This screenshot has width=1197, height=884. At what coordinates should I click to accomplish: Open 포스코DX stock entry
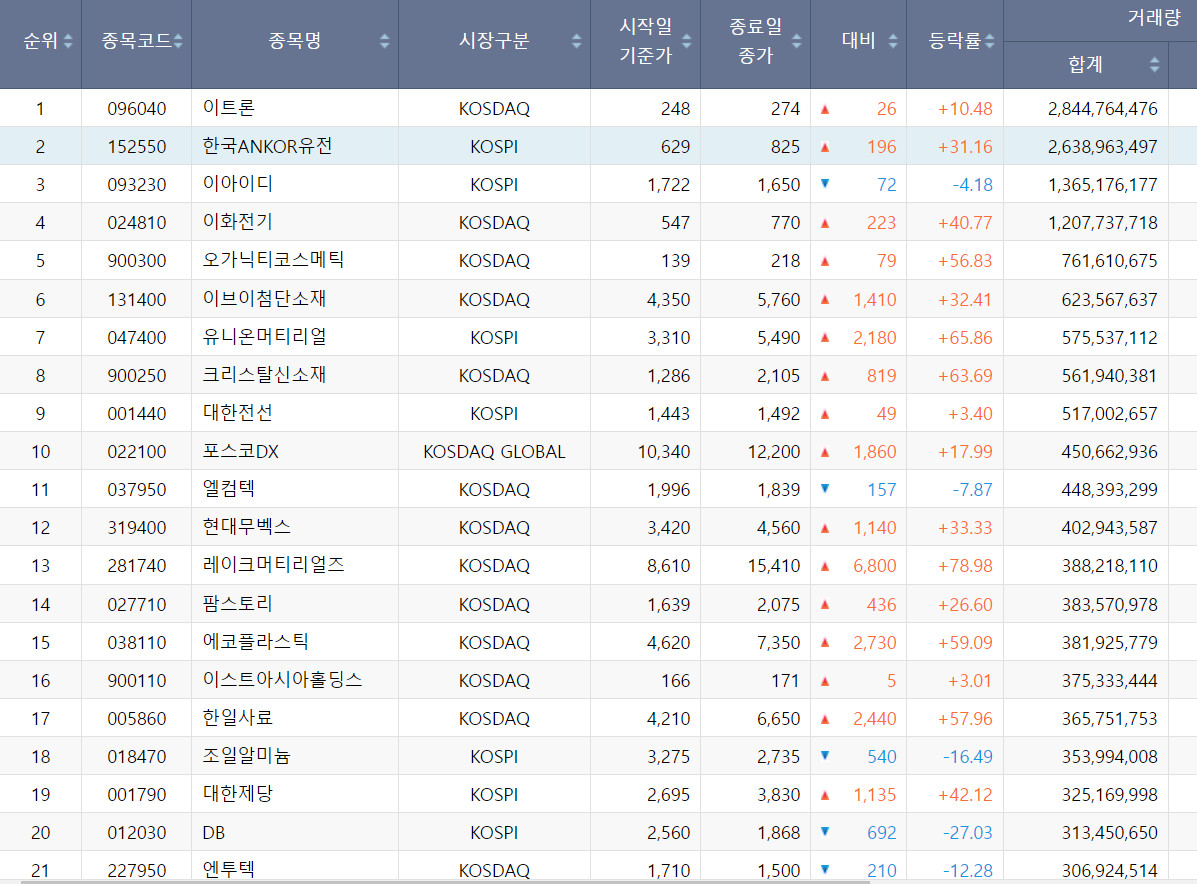pos(240,451)
